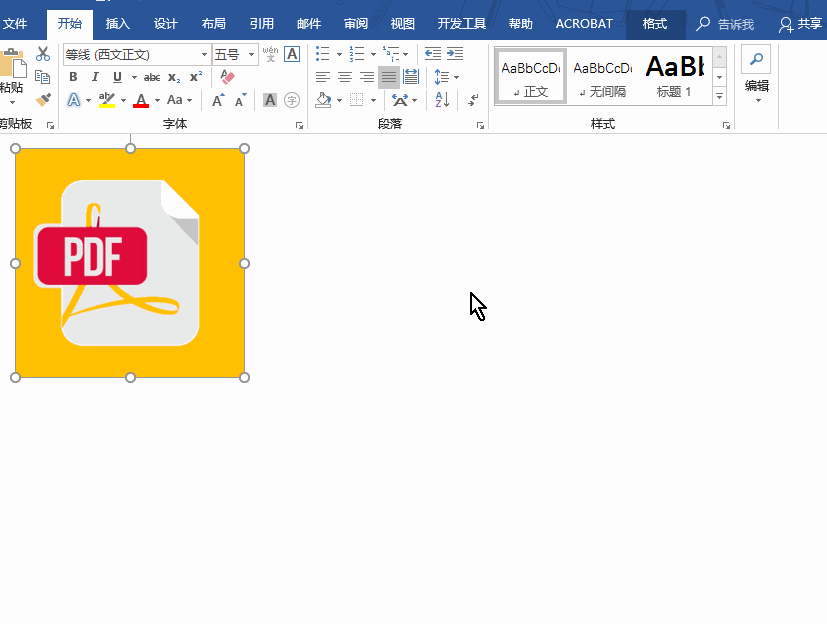This screenshot has height=624, width=827.
Task: Switch to the 插入 Insert tab
Action: (117, 24)
